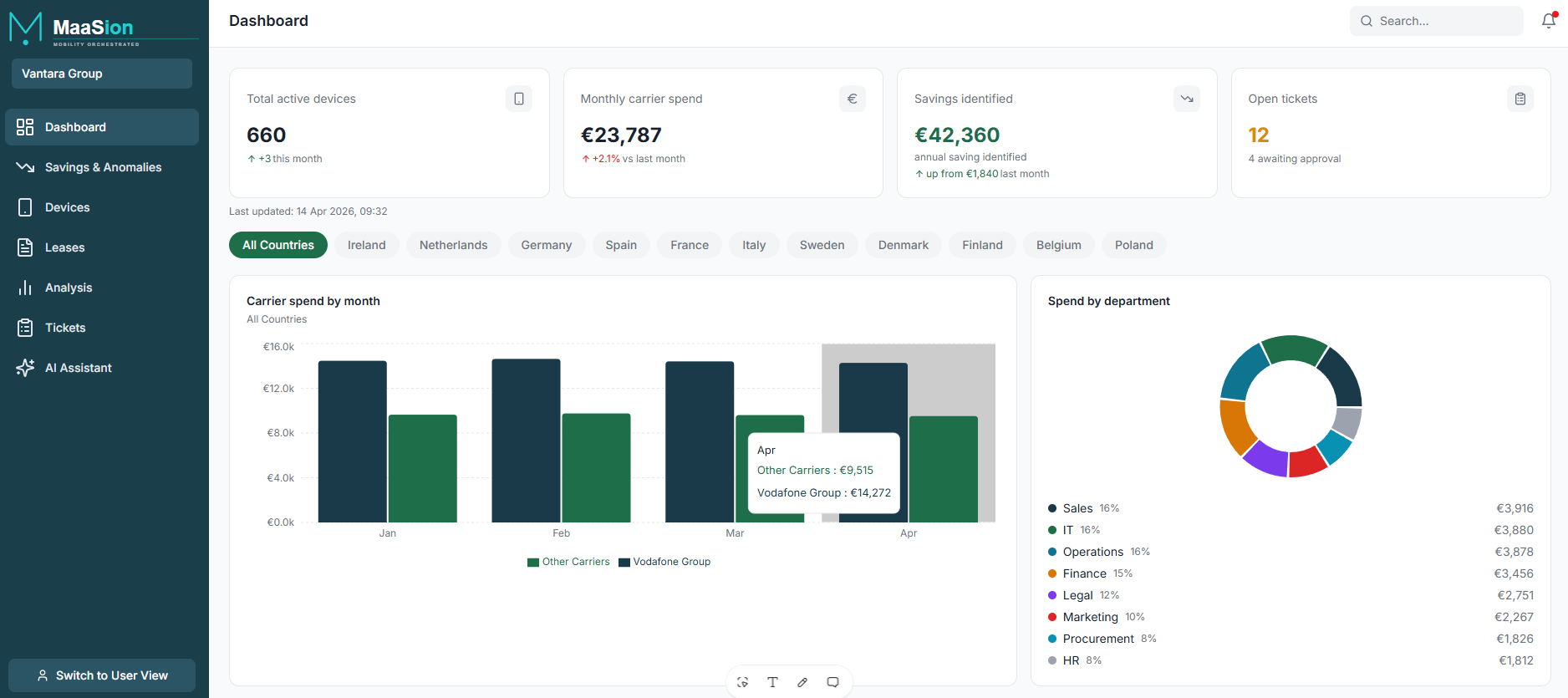Screen dimensions: 1568x698
Task: Select the All Countries filter
Action: coord(278,245)
